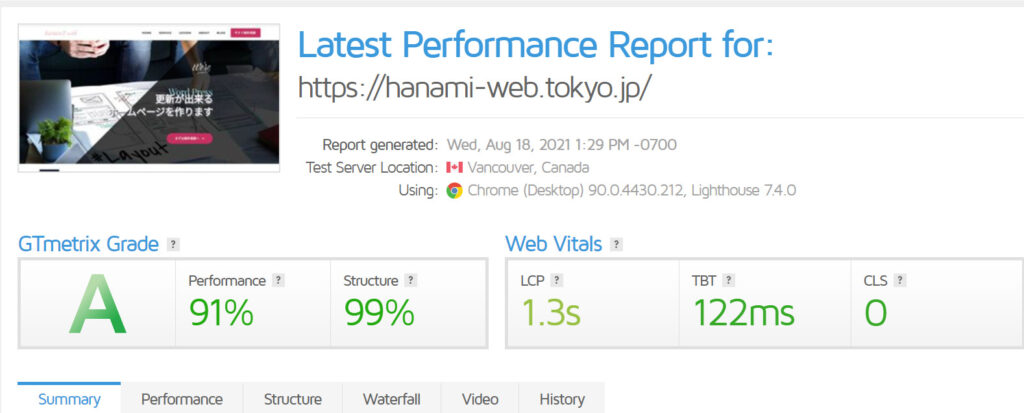1024x413 pixels.
Task: View the History tab
Action: pyautogui.click(x=562, y=399)
